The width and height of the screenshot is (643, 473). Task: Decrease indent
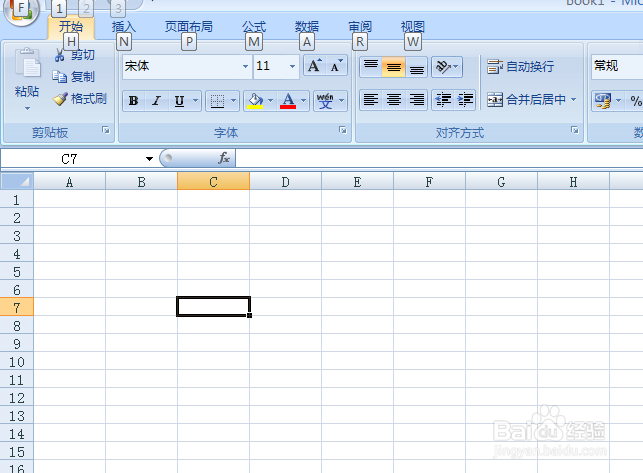(x=443, y=100)
